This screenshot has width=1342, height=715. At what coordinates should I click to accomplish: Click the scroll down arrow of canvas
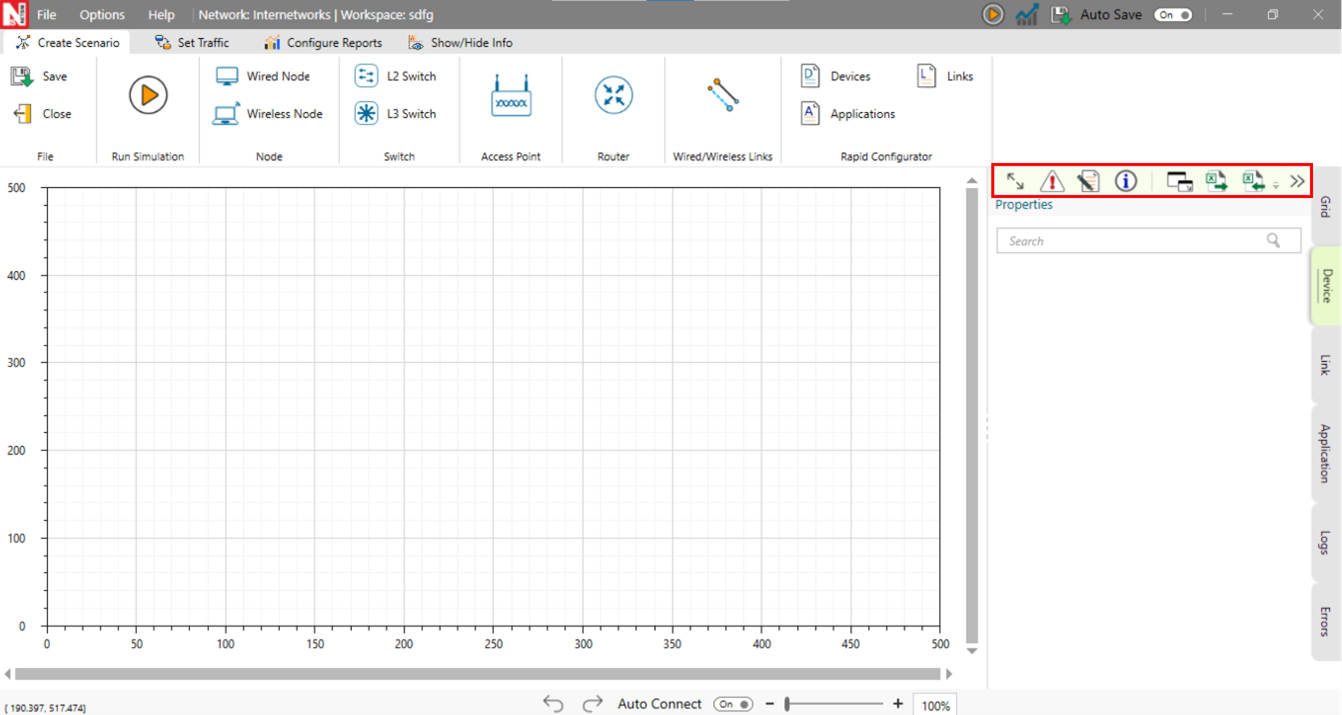pyautogui.click(x=972, y=651)
